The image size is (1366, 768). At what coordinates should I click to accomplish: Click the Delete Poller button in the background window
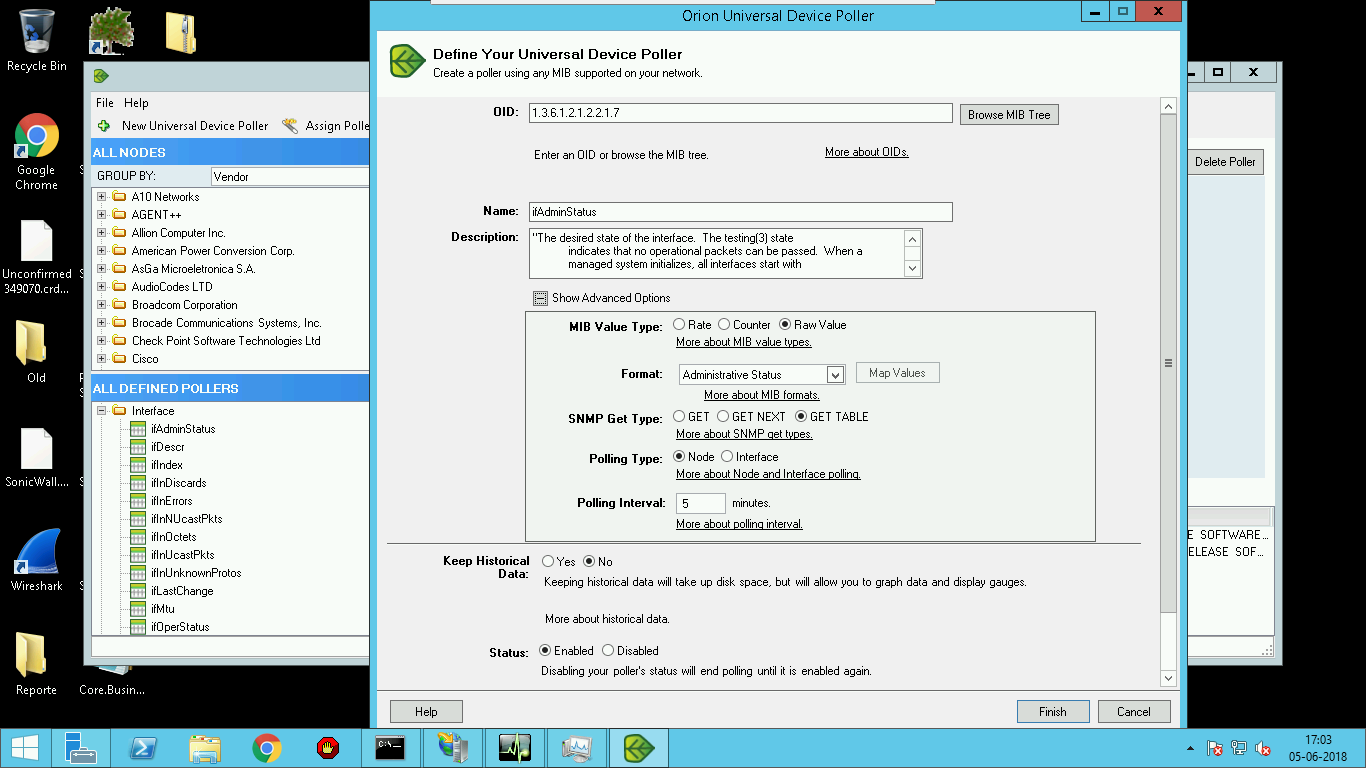(1226, 162)
